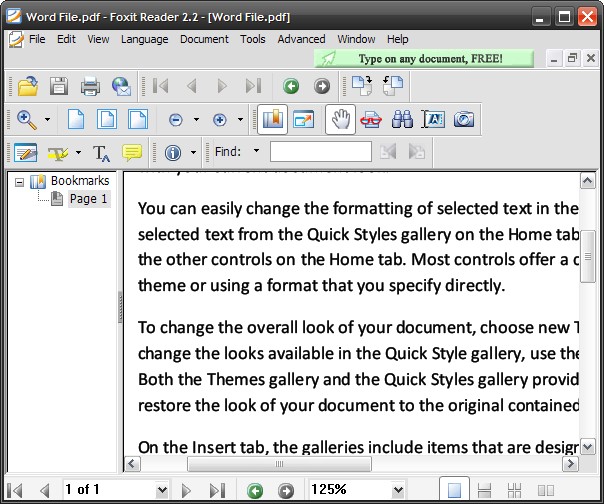
Task: Open page number dropdown in status bar
Action: tap(162, 490)
